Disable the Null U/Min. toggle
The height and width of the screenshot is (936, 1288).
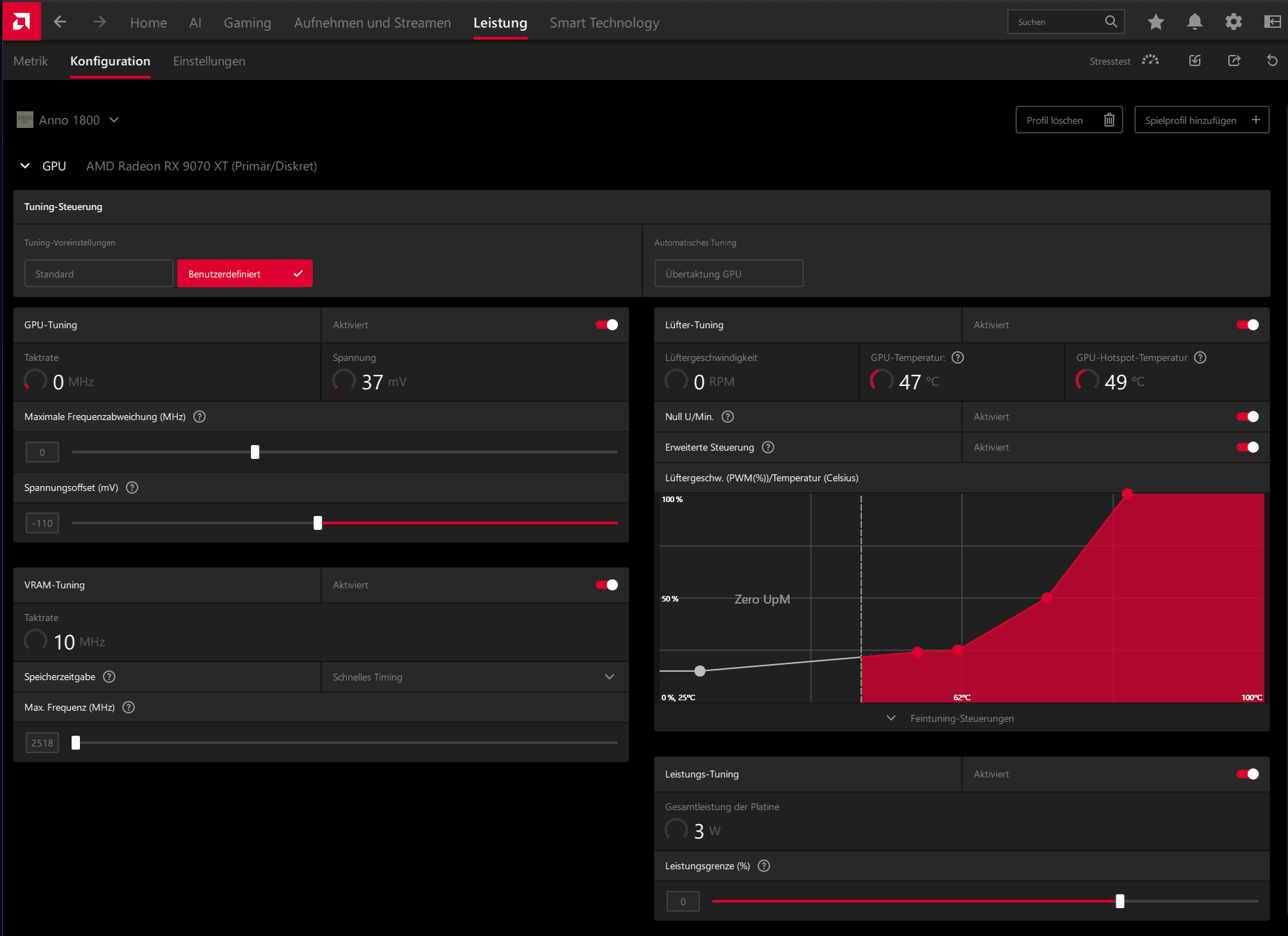click(1248, 417)
